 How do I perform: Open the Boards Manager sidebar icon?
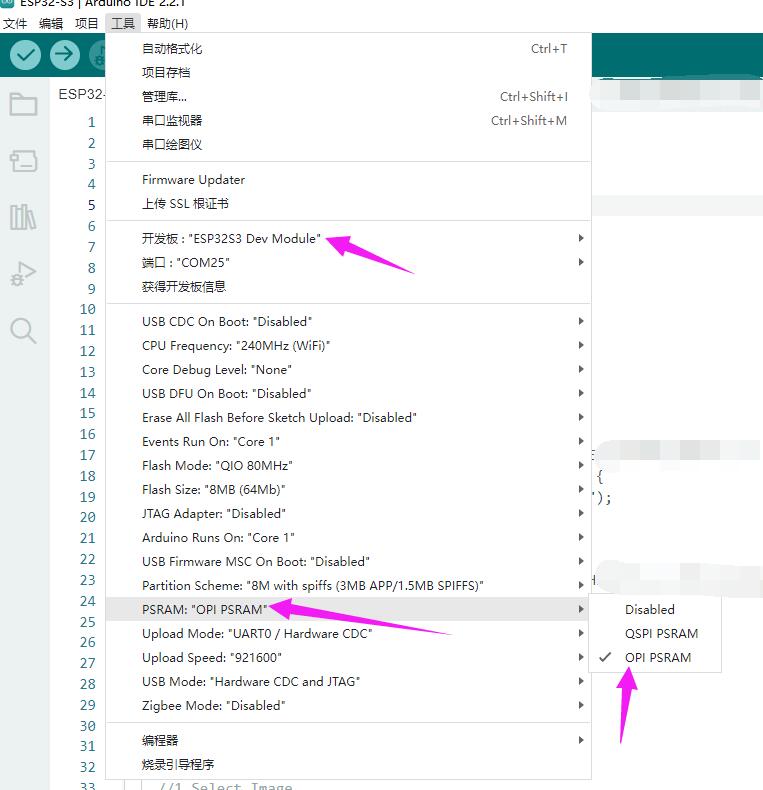pos(23,160)
